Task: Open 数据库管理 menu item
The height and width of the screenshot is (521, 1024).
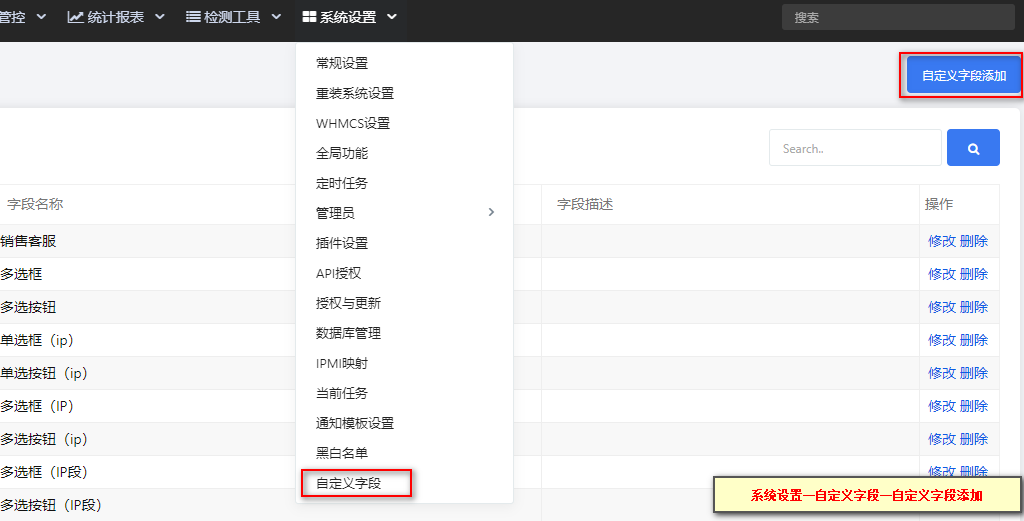Action: pos(348,334)
